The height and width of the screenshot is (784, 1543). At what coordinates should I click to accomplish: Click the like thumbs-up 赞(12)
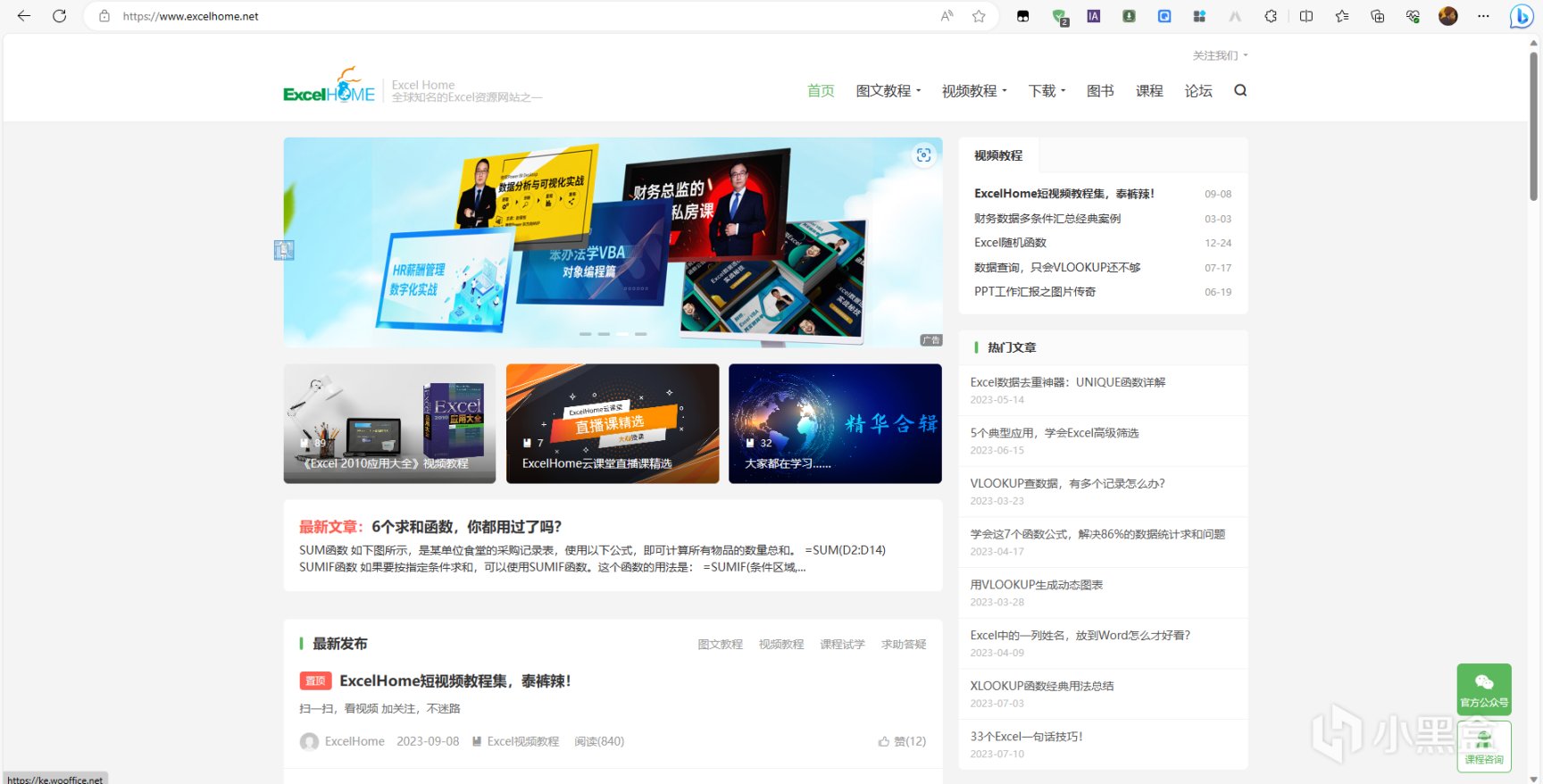[902, 741]
